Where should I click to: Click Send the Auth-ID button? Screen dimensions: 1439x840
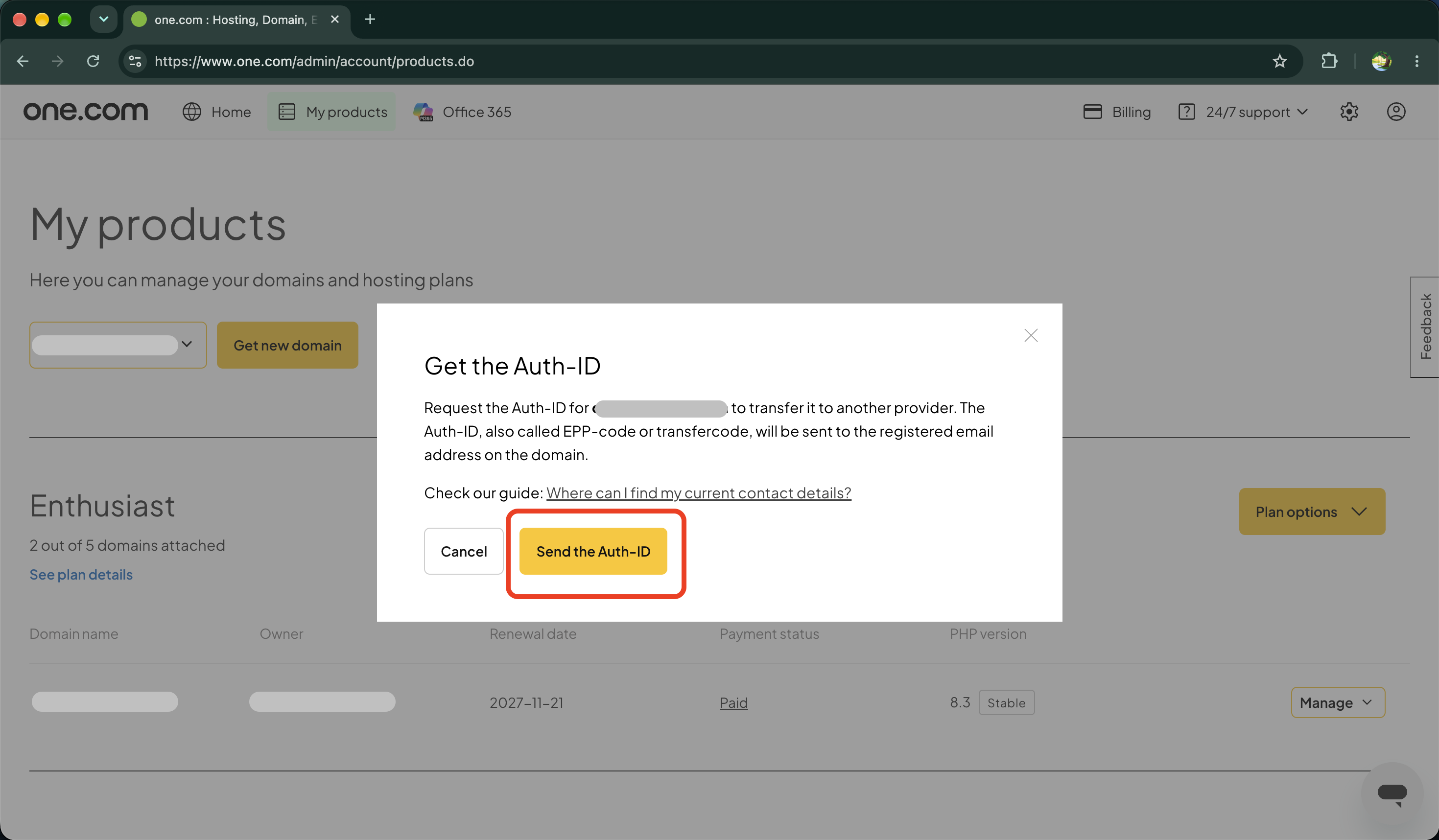coord(593,551)
